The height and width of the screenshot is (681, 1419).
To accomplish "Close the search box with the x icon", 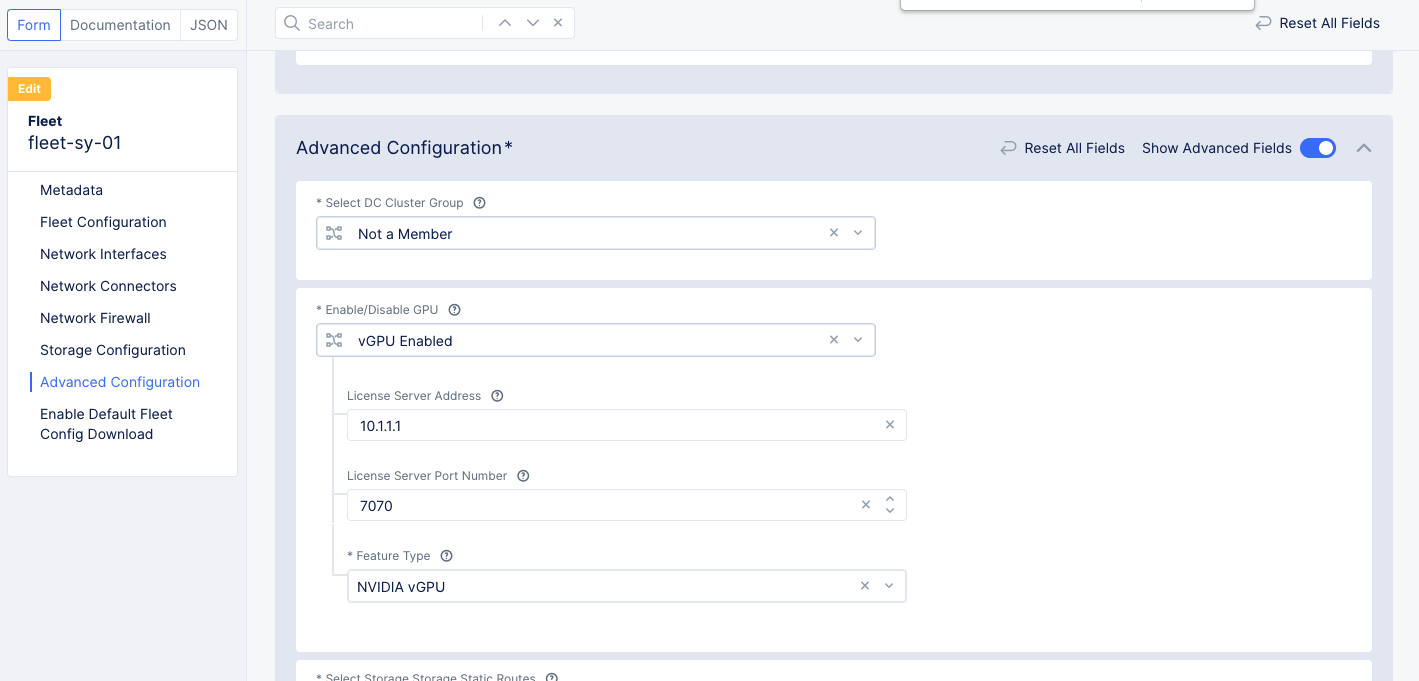I will (558, 22).
